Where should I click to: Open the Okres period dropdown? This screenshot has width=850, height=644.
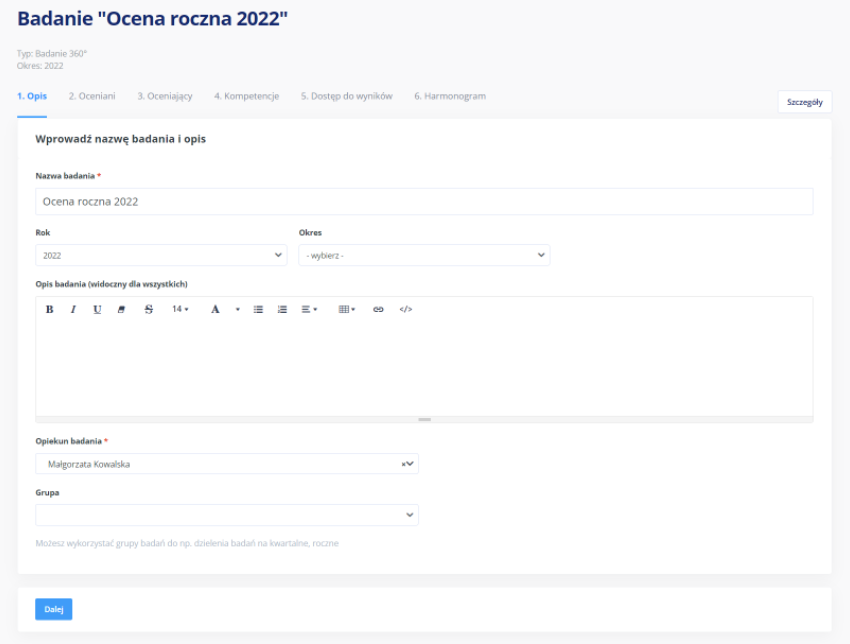tap(424, 255)
